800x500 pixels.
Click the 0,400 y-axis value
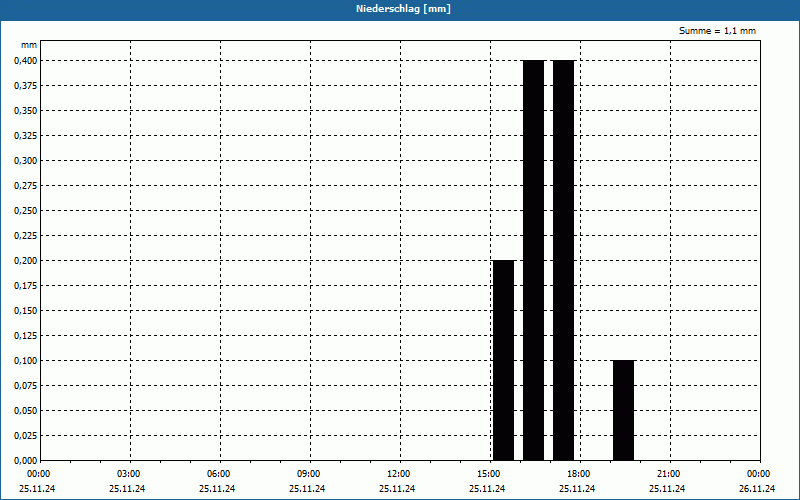pyautogui.click(x=26, y=61)
